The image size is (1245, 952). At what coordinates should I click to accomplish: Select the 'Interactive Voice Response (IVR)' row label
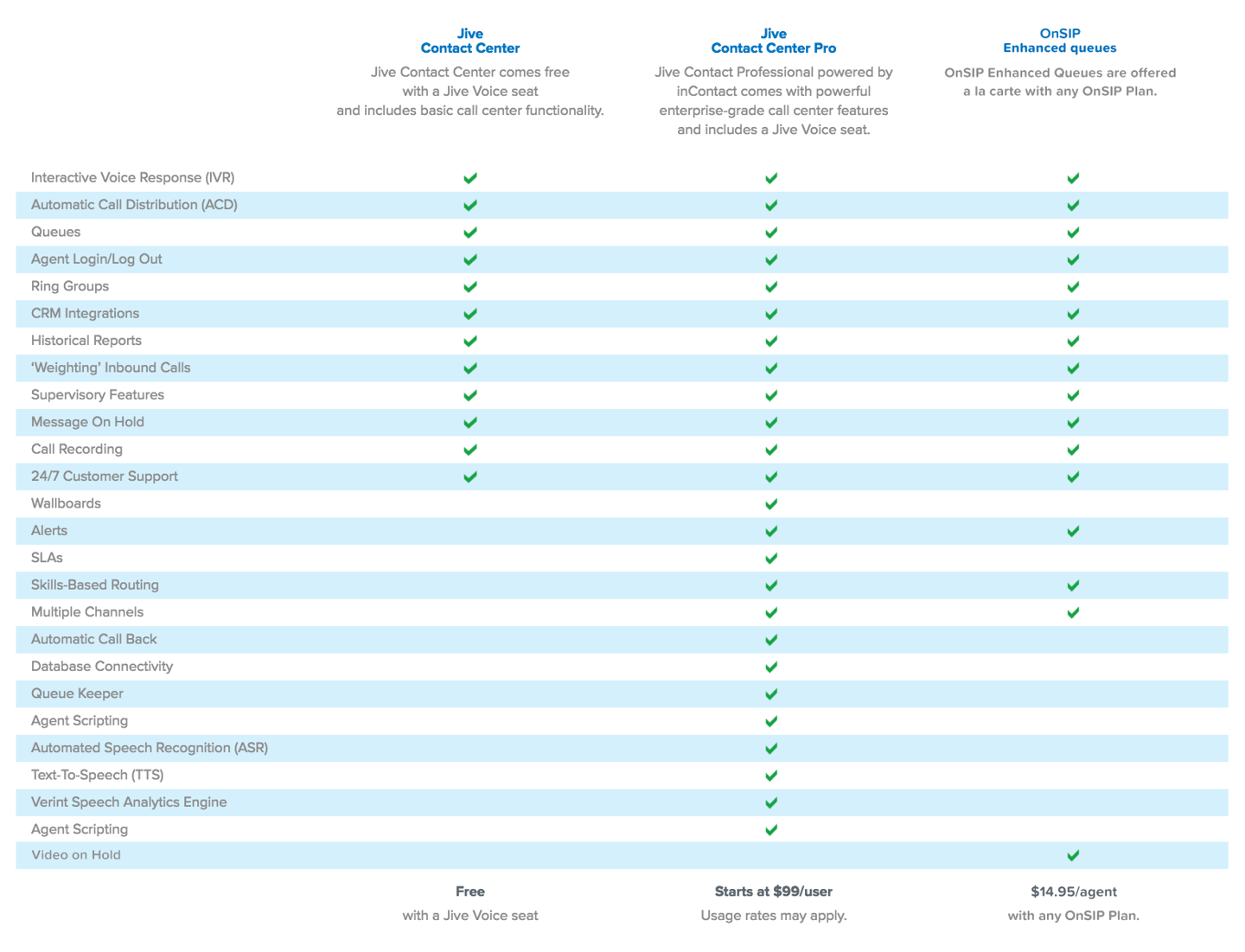point(133,177)
